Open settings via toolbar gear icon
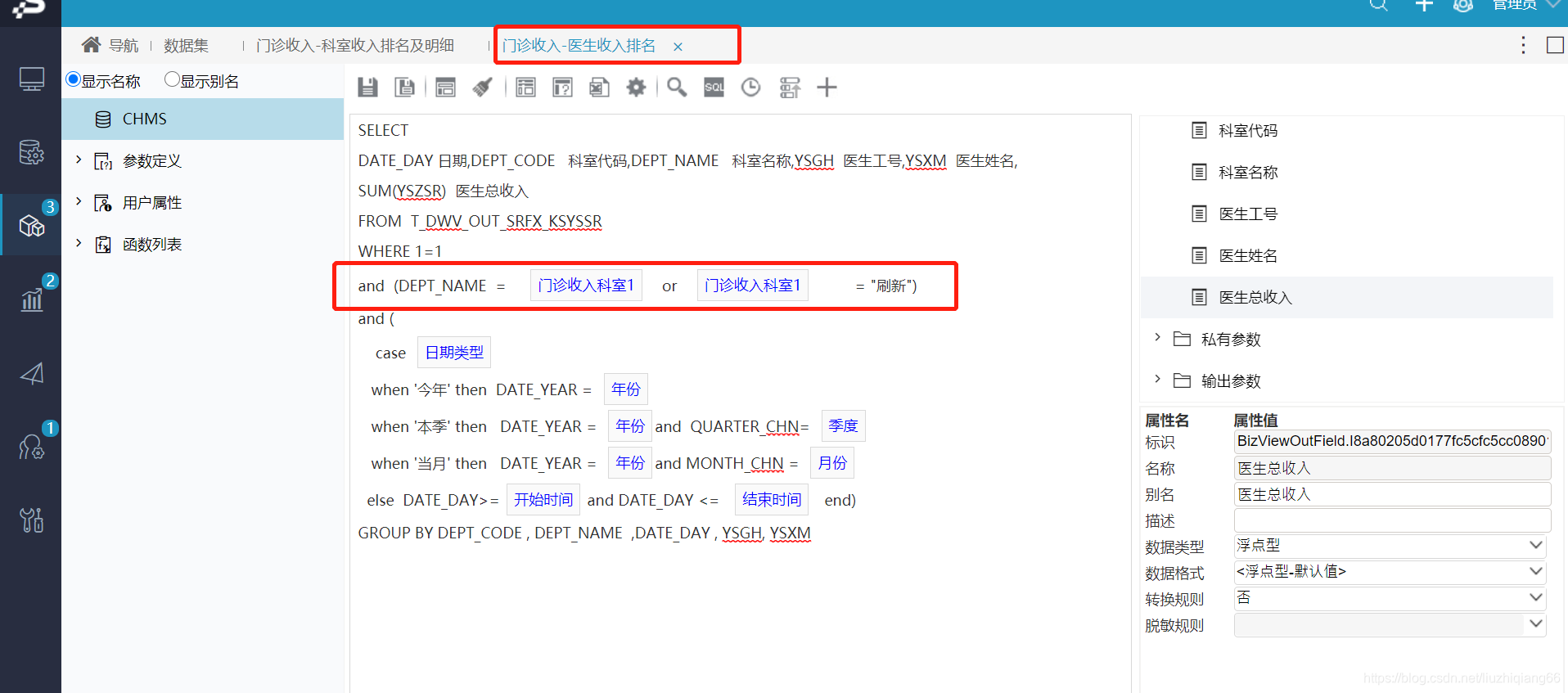The height and width of the screenshot is (693, 1568). click(x=636, y=88)
